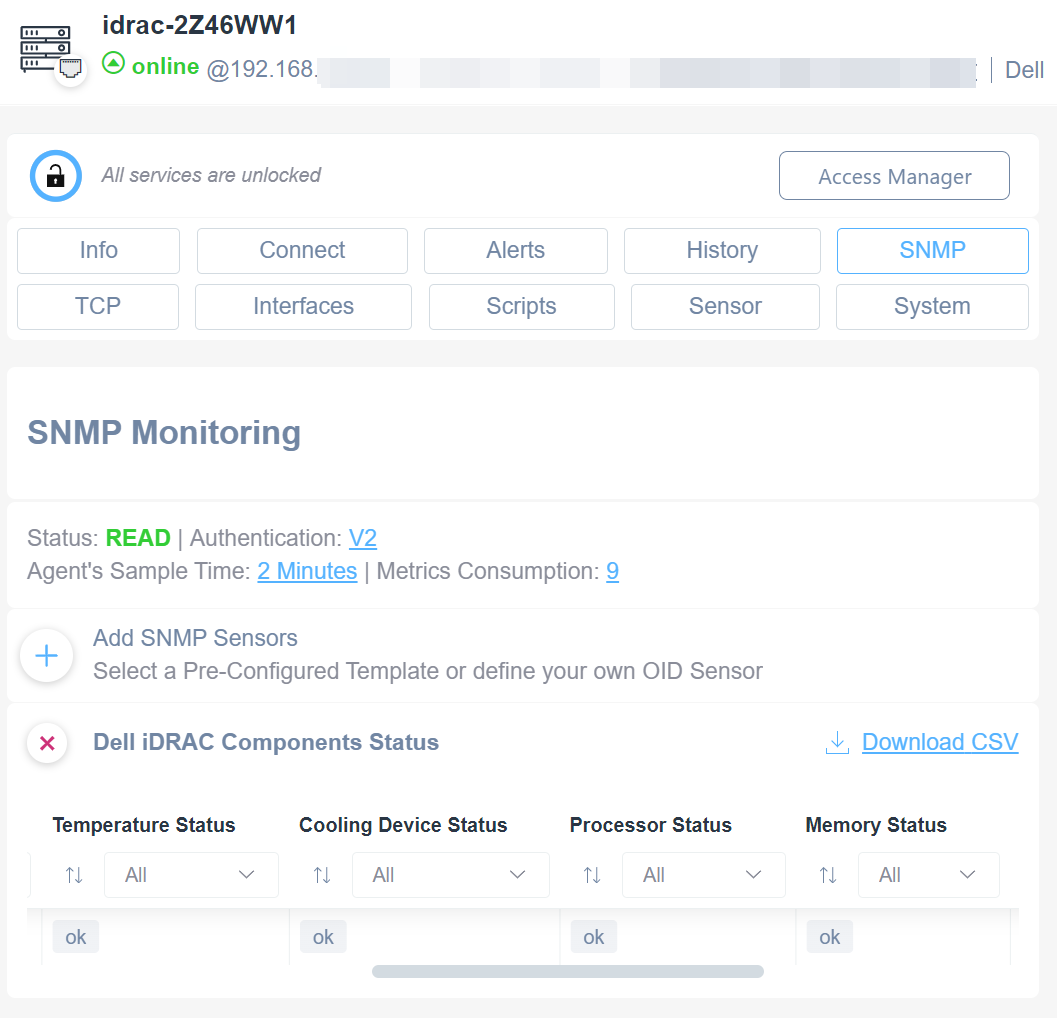Screen dimensions: 1057x1018
Task: Switch to the Info tab
Action: click(98, 251)
